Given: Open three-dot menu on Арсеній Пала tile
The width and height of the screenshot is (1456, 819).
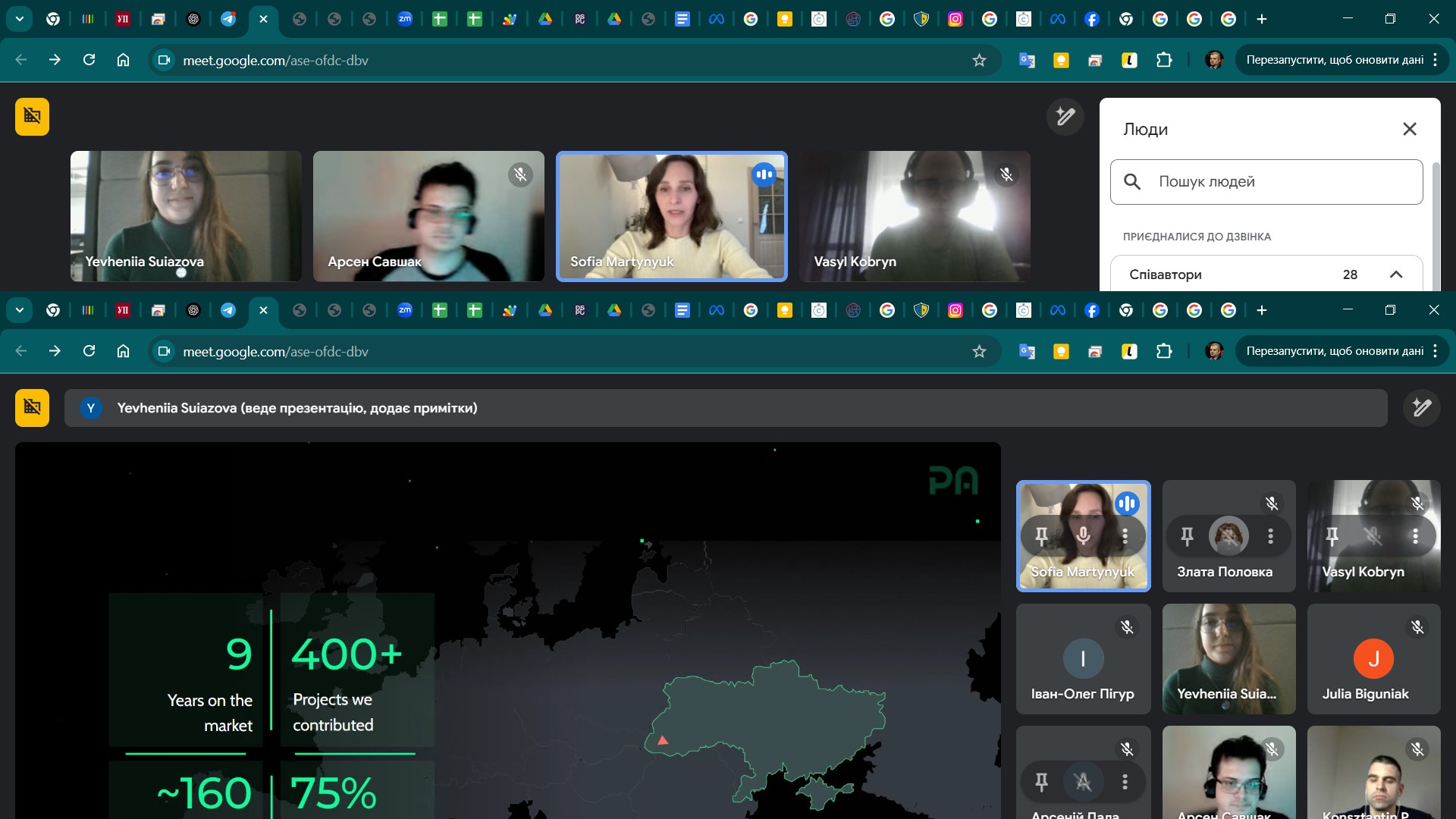Looking at the screenshot, I should pyautogui.click(x=1125, y=781).
